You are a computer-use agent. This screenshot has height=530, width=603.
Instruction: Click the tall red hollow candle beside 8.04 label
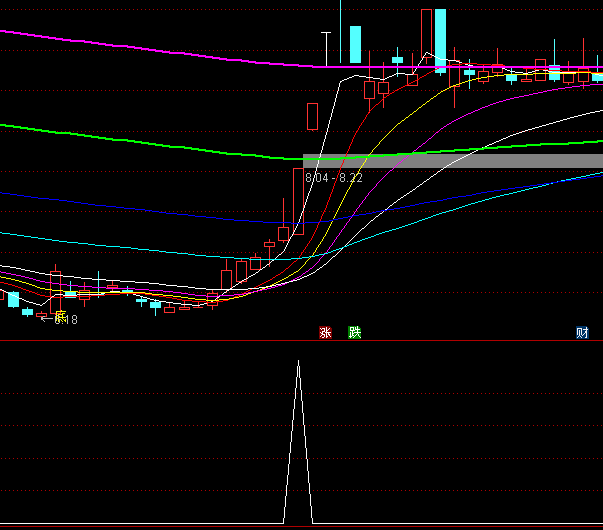point(297,200)
